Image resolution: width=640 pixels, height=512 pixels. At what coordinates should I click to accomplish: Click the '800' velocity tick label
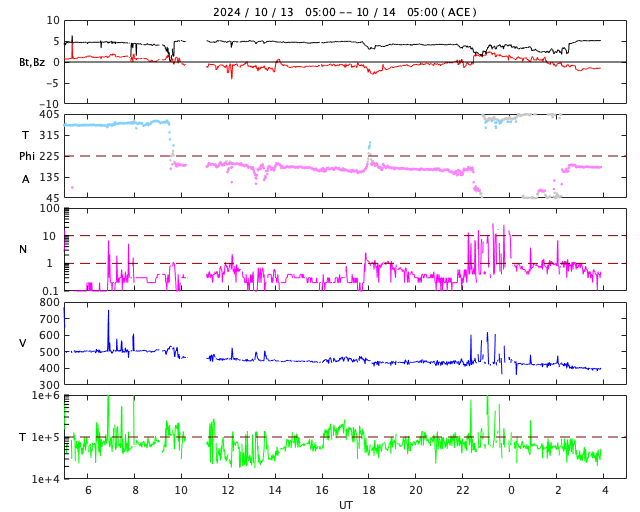tap(50, 303)
